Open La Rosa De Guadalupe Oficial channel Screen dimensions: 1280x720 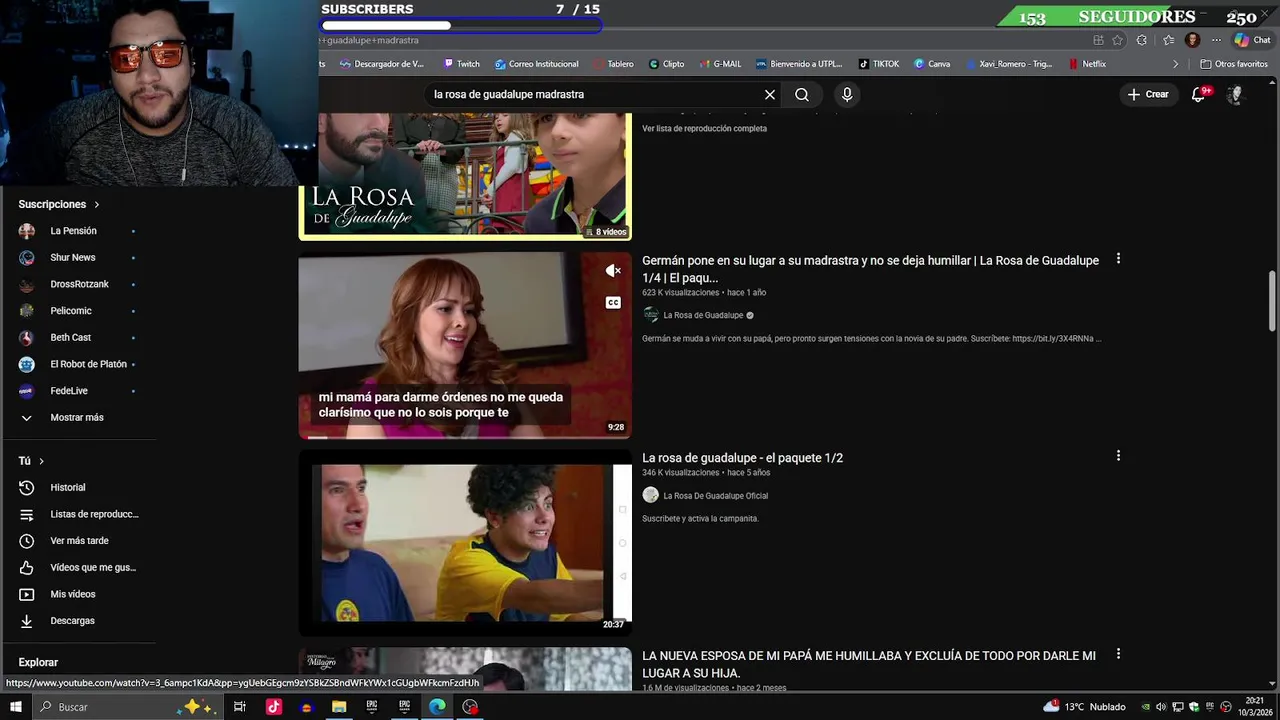coord(715,495)
